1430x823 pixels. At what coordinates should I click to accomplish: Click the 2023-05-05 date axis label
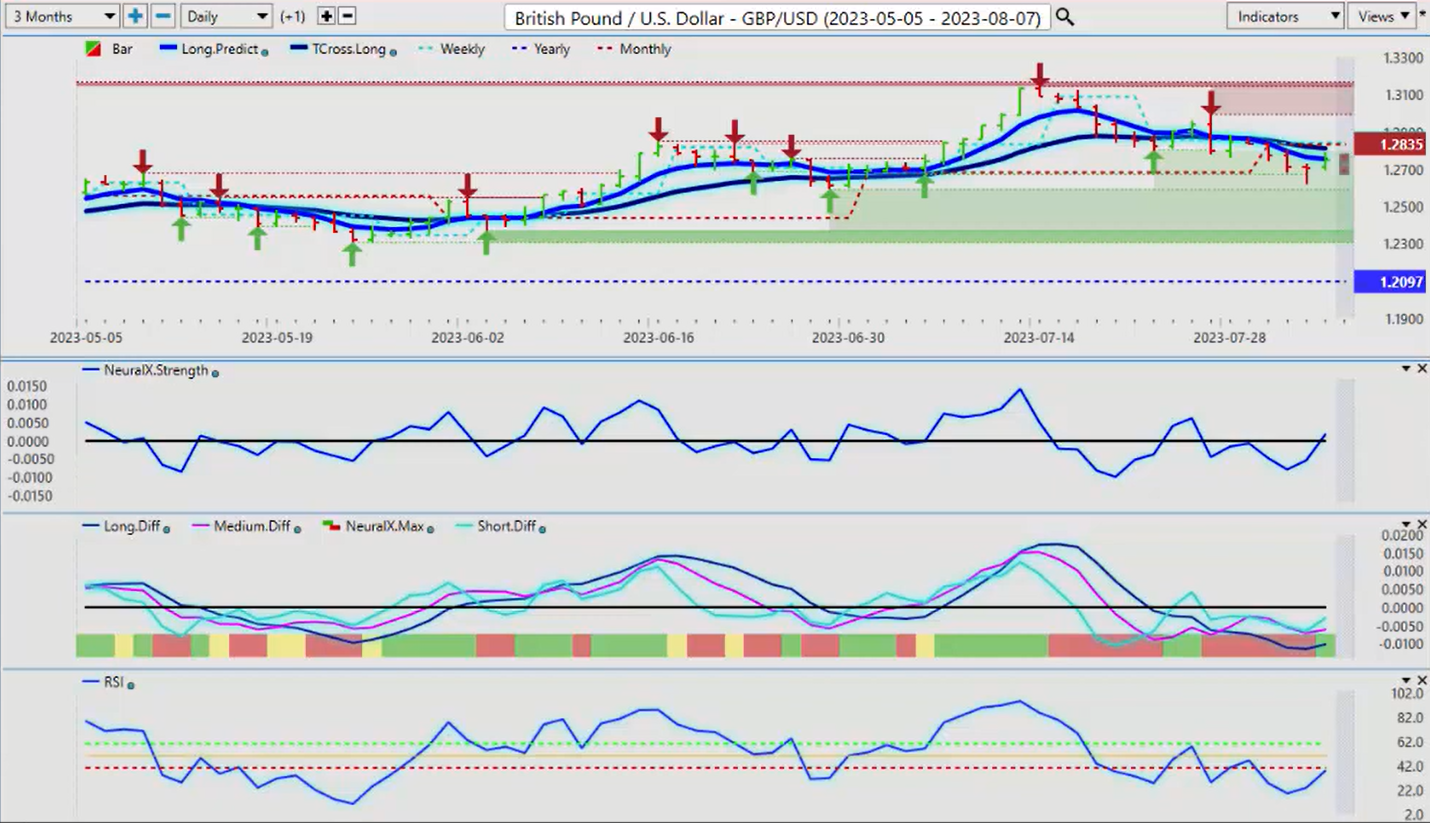(x=85, y=338)
